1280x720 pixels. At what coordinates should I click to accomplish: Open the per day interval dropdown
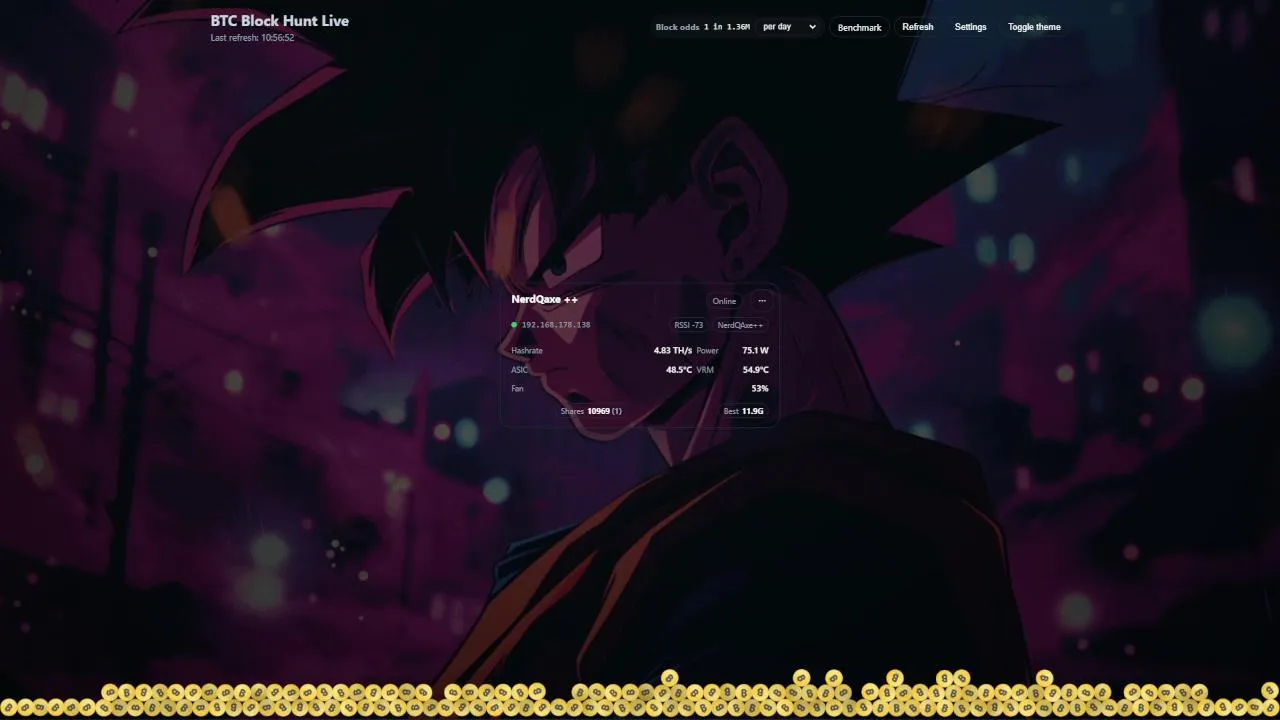tap(789, 27)
